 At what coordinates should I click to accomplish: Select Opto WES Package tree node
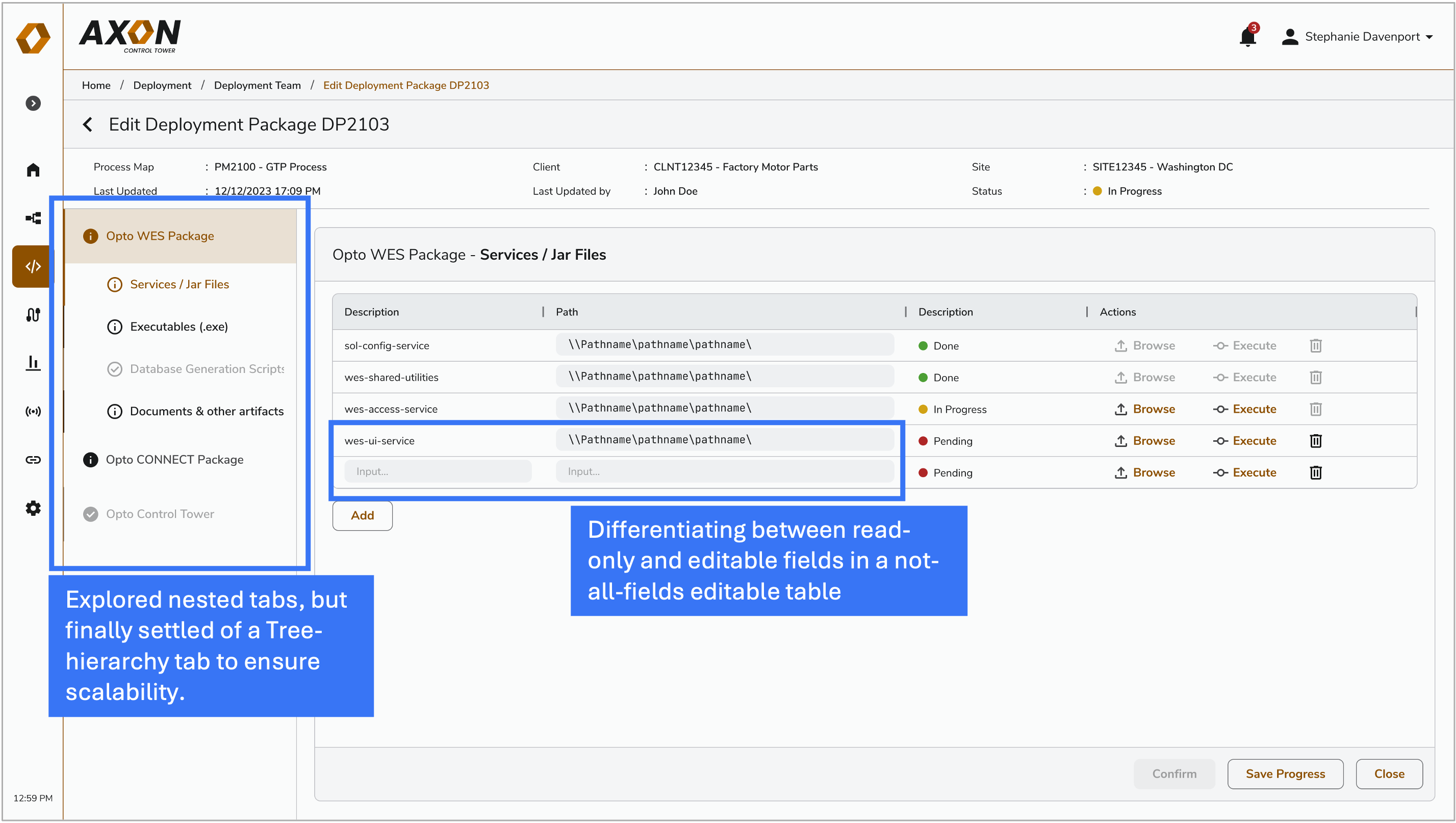click(181, 236)
